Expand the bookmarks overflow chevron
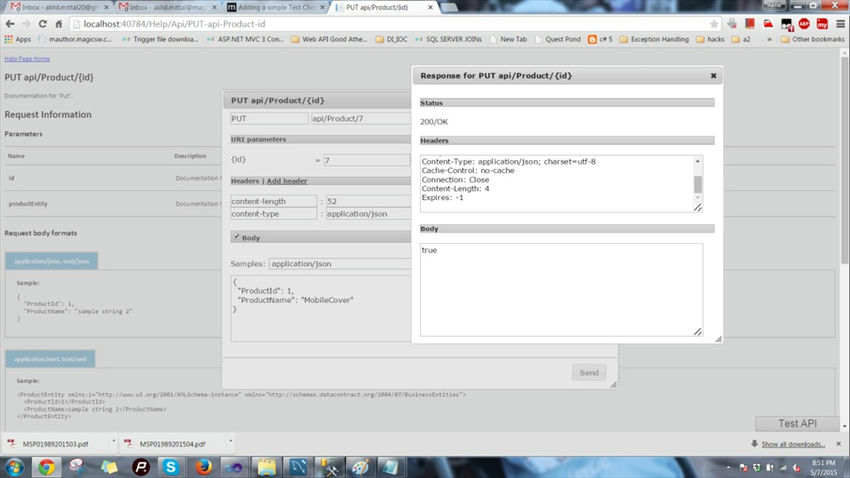 click(769, 39)
